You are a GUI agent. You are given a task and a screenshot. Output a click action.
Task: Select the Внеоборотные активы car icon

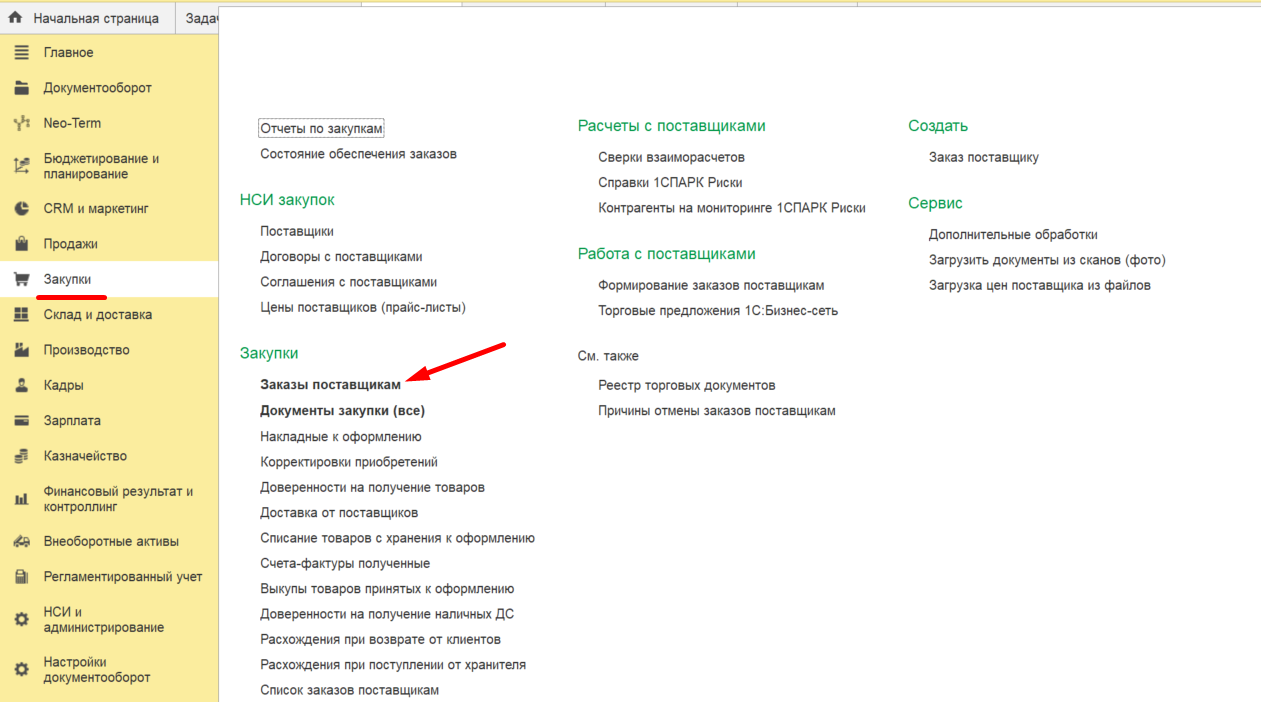(21, 542)
